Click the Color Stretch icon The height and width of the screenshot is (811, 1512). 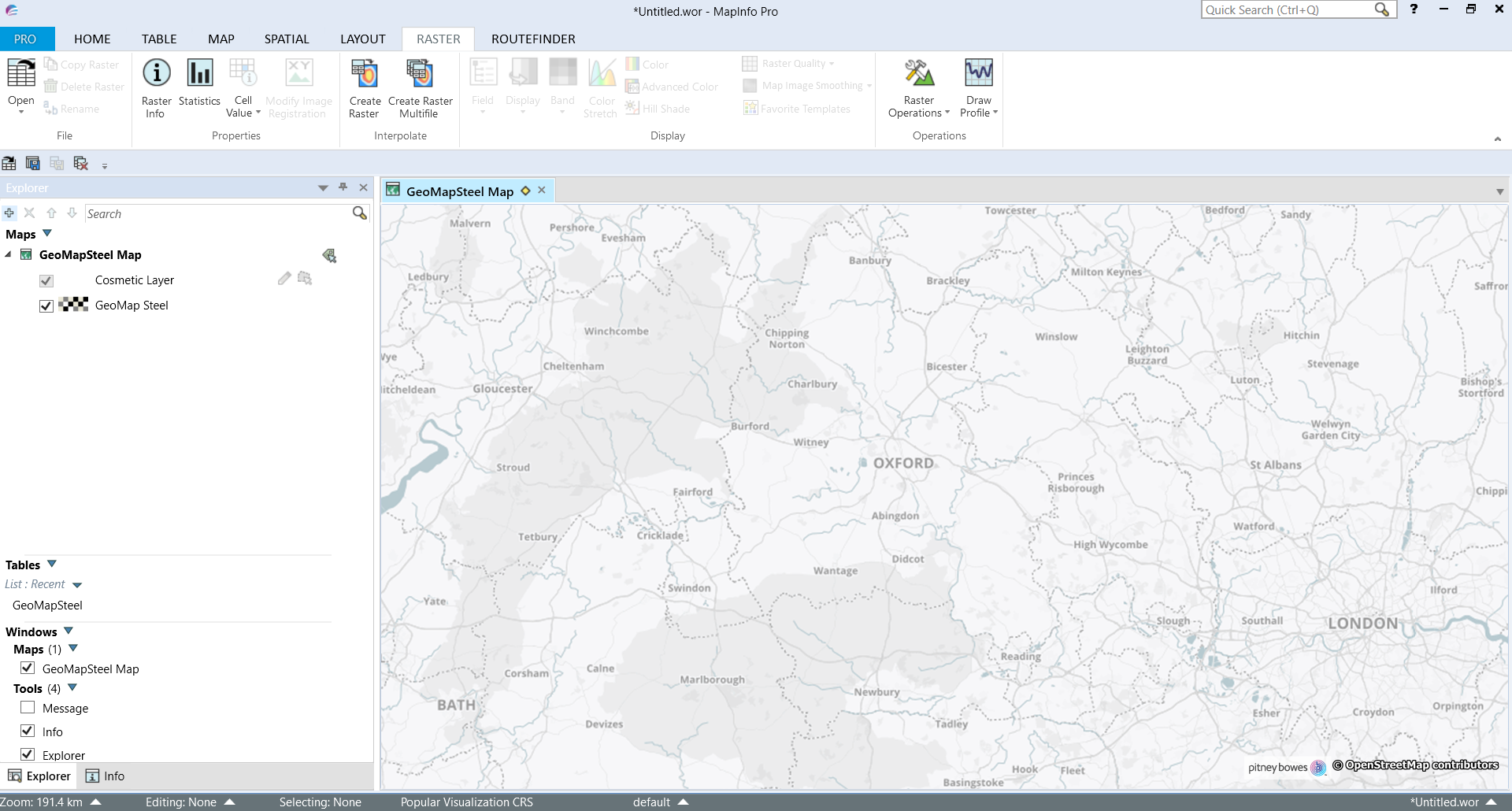(x=602, y=73)
